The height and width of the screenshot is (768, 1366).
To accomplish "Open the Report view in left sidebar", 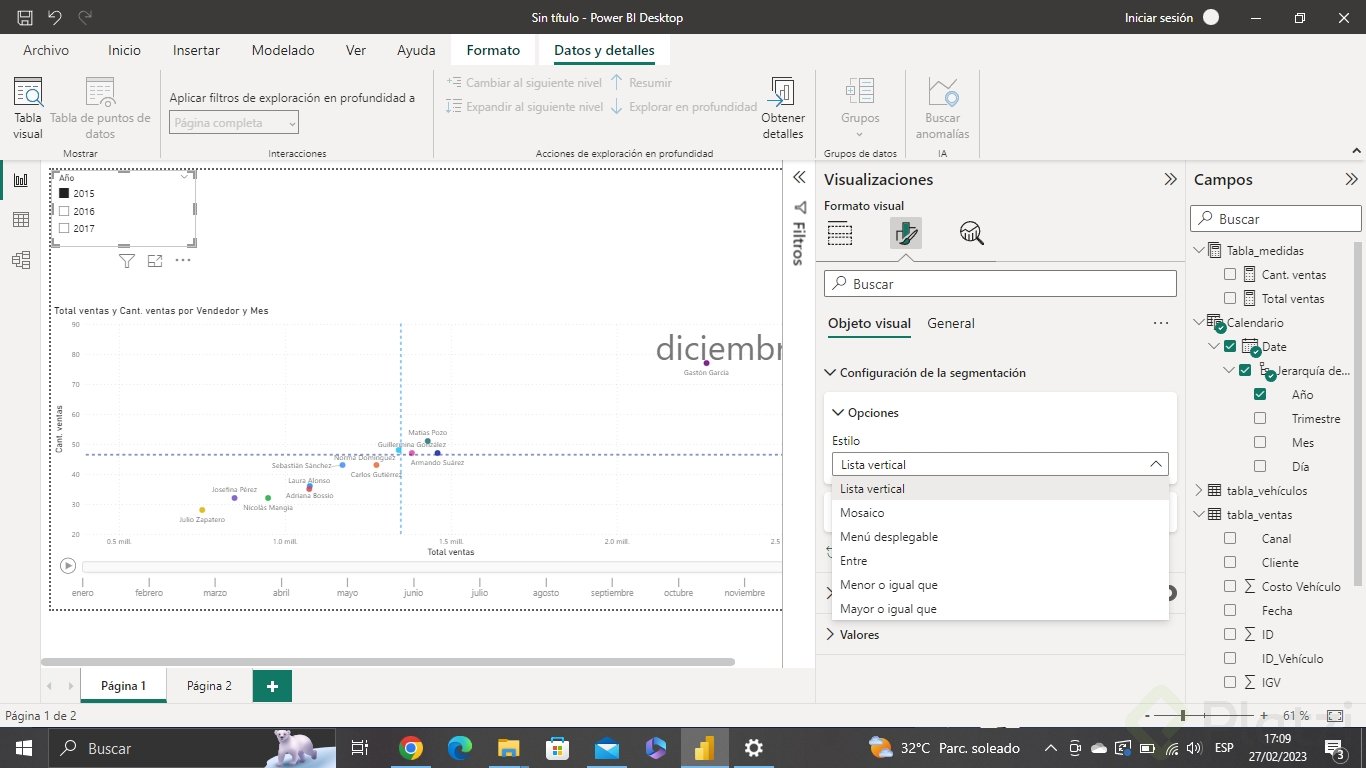I will coord(20,180).
